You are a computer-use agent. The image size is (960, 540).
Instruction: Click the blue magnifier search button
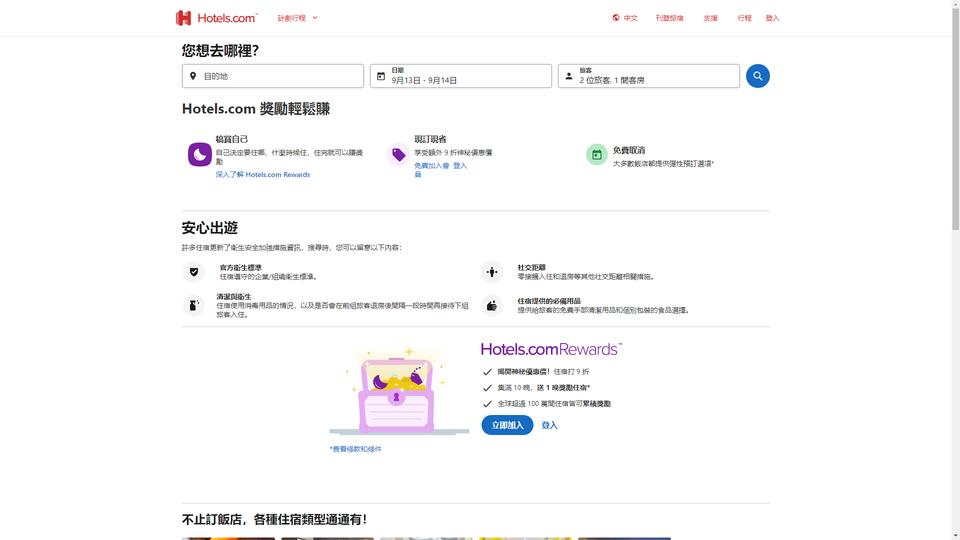pyautogui.click(x=757, y=76)
